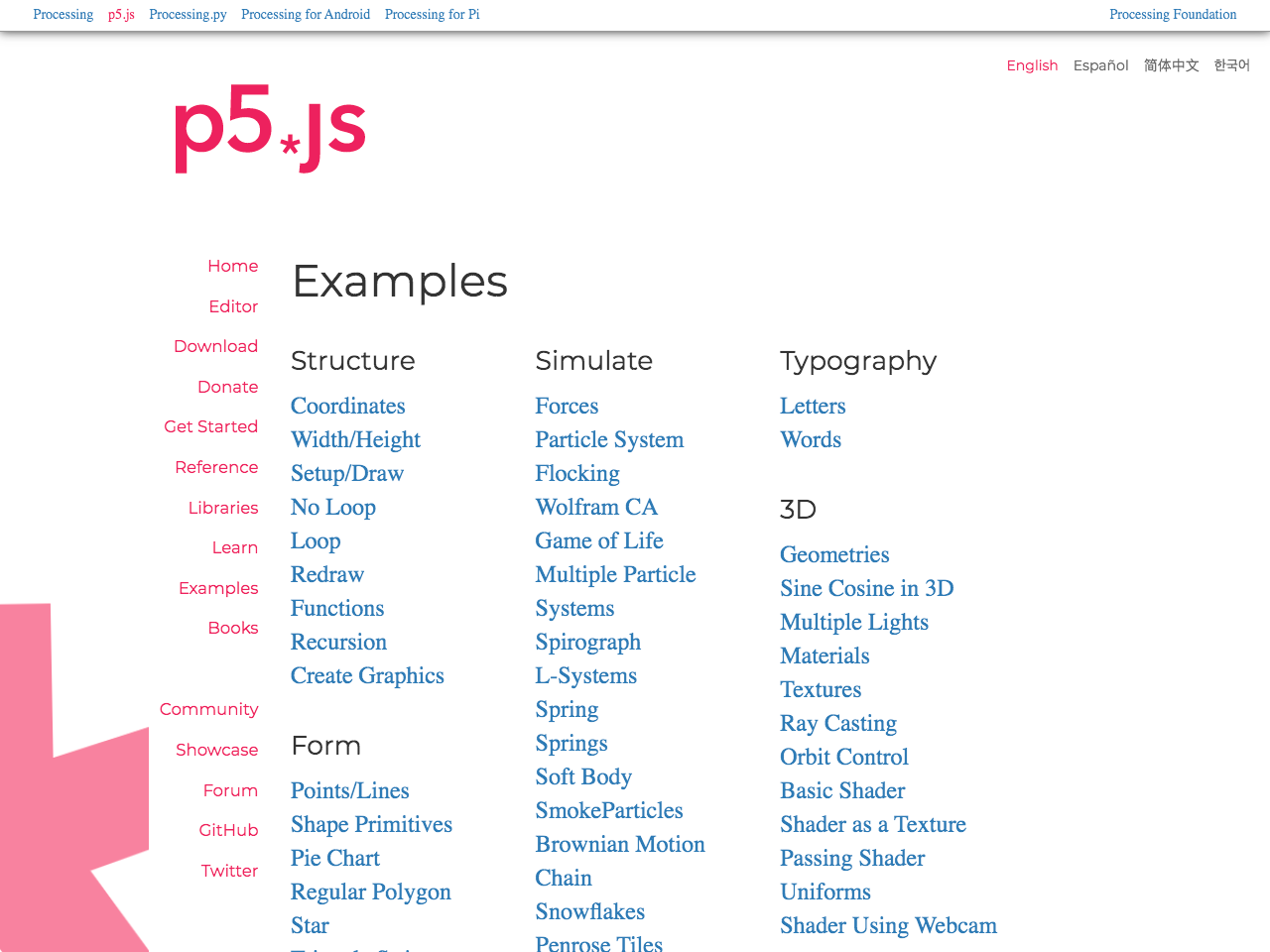Viewport: 1270px width, 952px height.
Task: Open the Materials example
Action: pyautogui.click(x=825, y=655)
